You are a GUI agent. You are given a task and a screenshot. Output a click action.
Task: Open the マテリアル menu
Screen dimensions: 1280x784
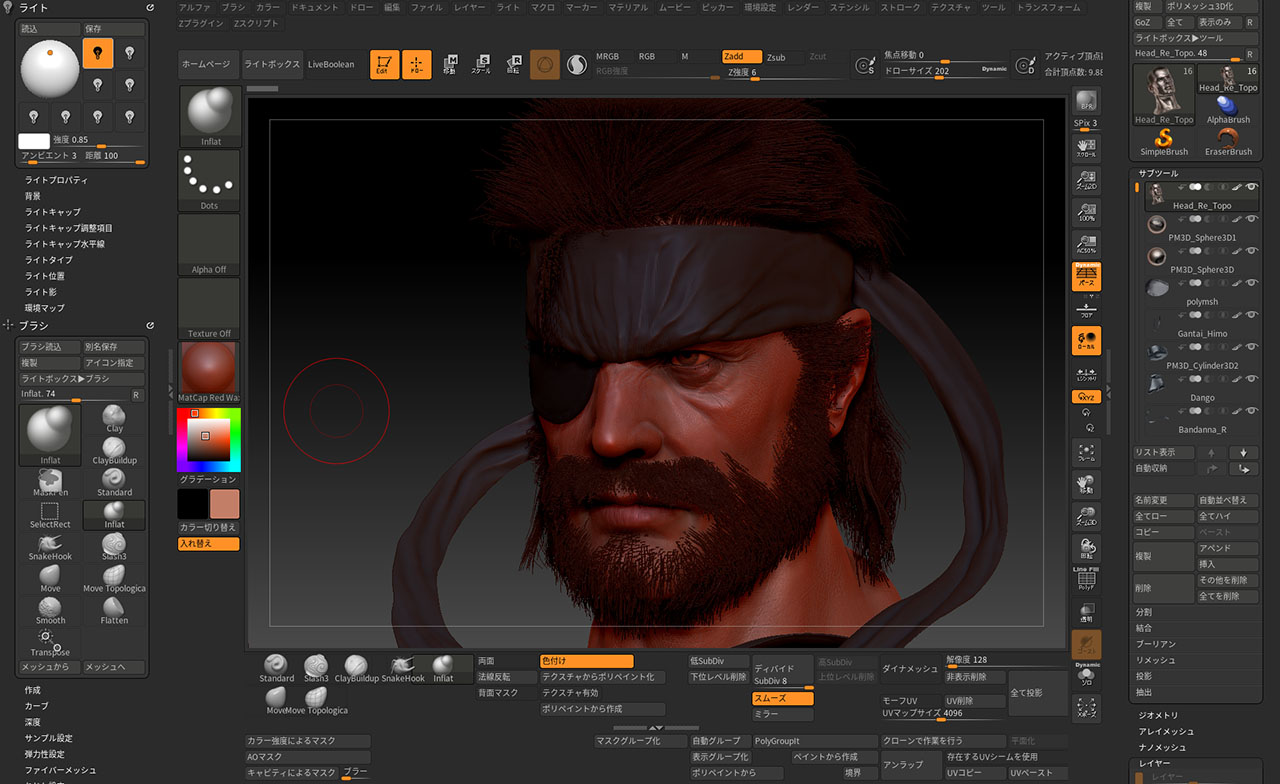point(628,7)
